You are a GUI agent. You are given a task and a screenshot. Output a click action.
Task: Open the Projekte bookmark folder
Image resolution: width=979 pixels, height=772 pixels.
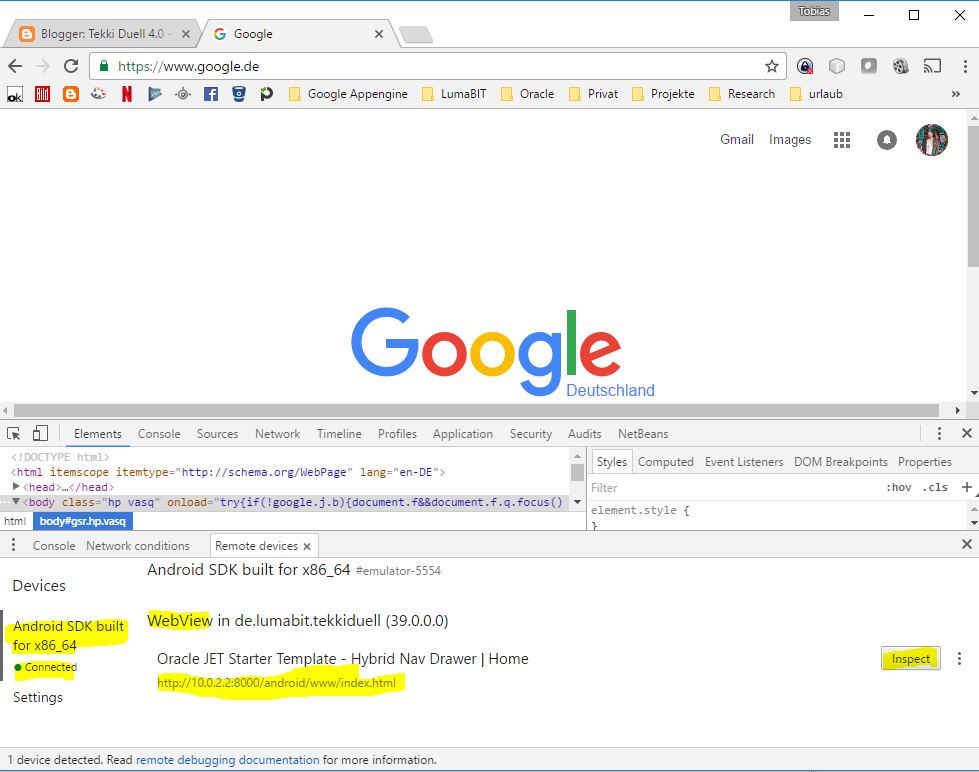pos(663,94)
